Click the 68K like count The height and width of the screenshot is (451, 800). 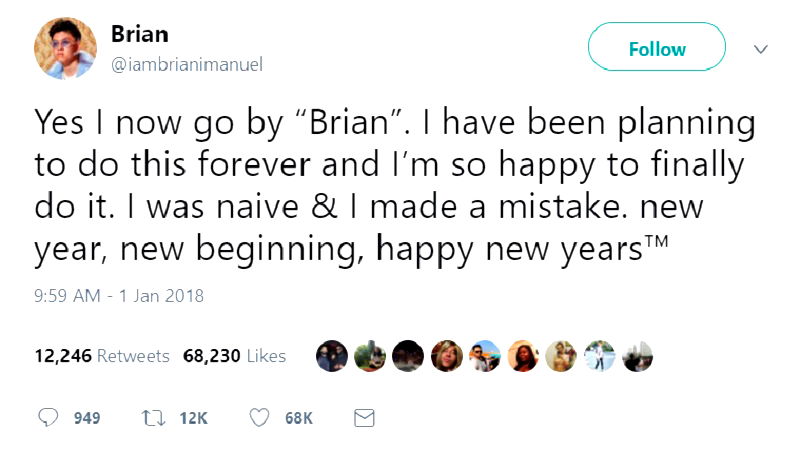298,418
